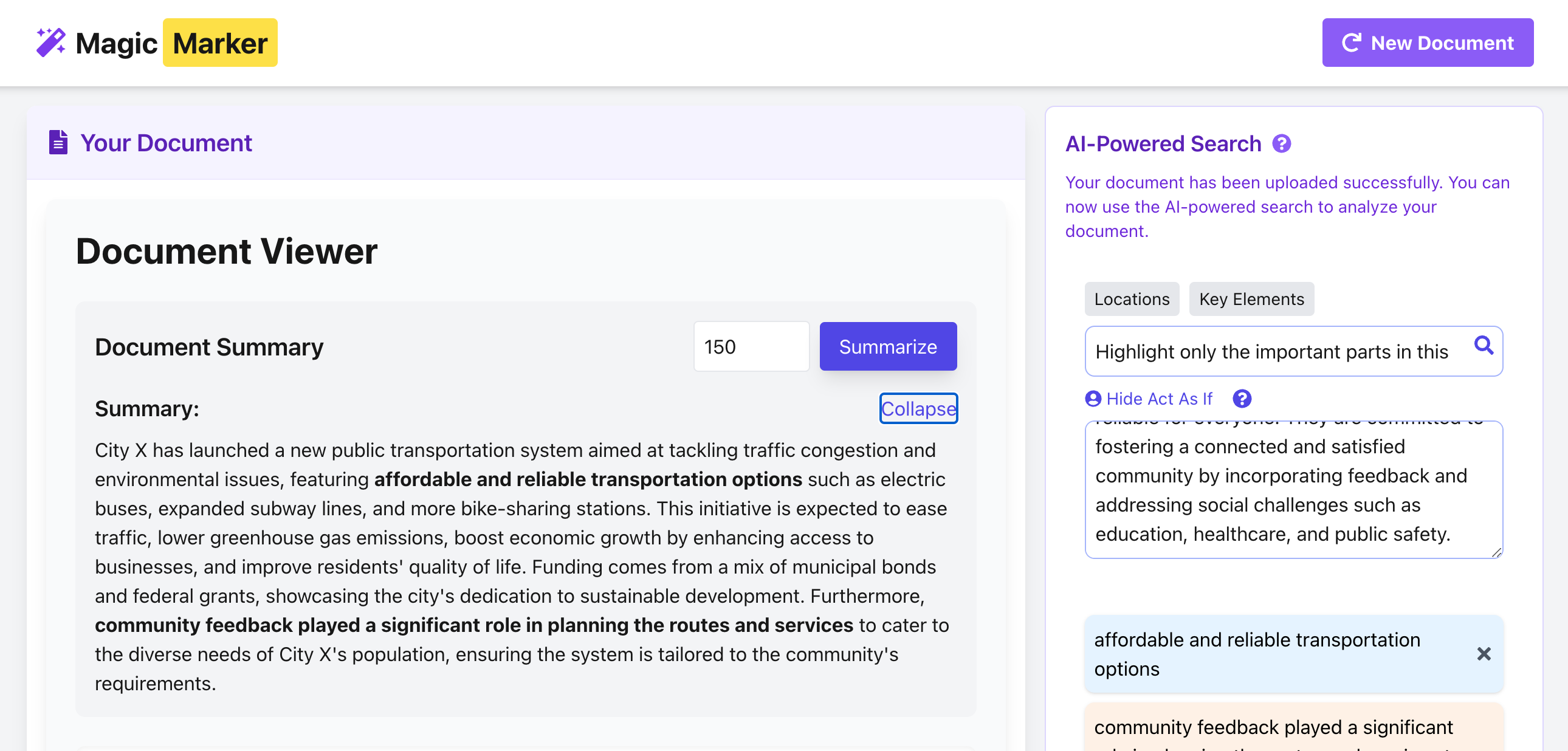Start a New Document
Image resolution: width=1568 pixels, height=751 pixels.
(1427, 43)
